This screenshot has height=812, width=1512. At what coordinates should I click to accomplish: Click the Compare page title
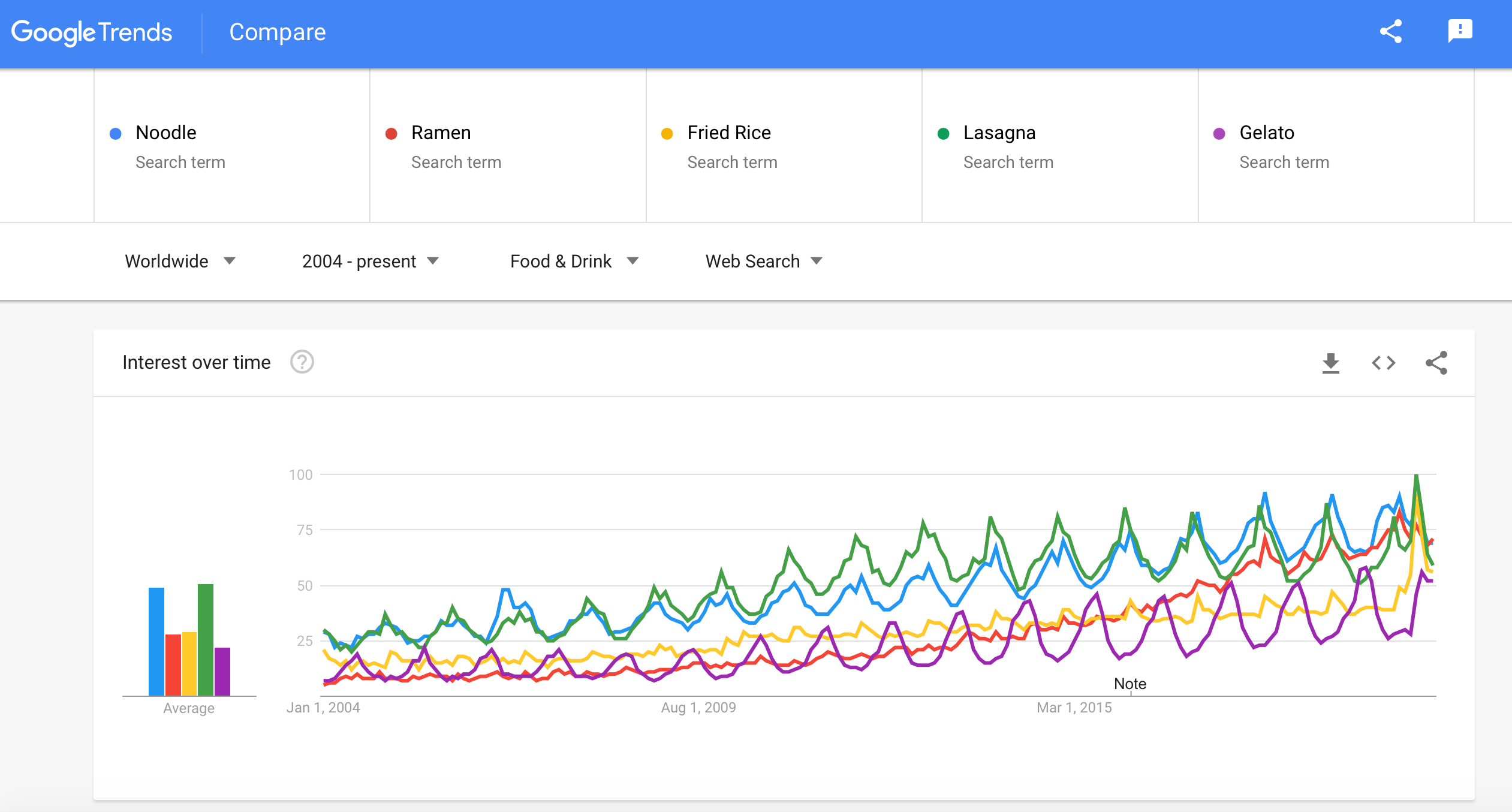click(x=277, y=32)
